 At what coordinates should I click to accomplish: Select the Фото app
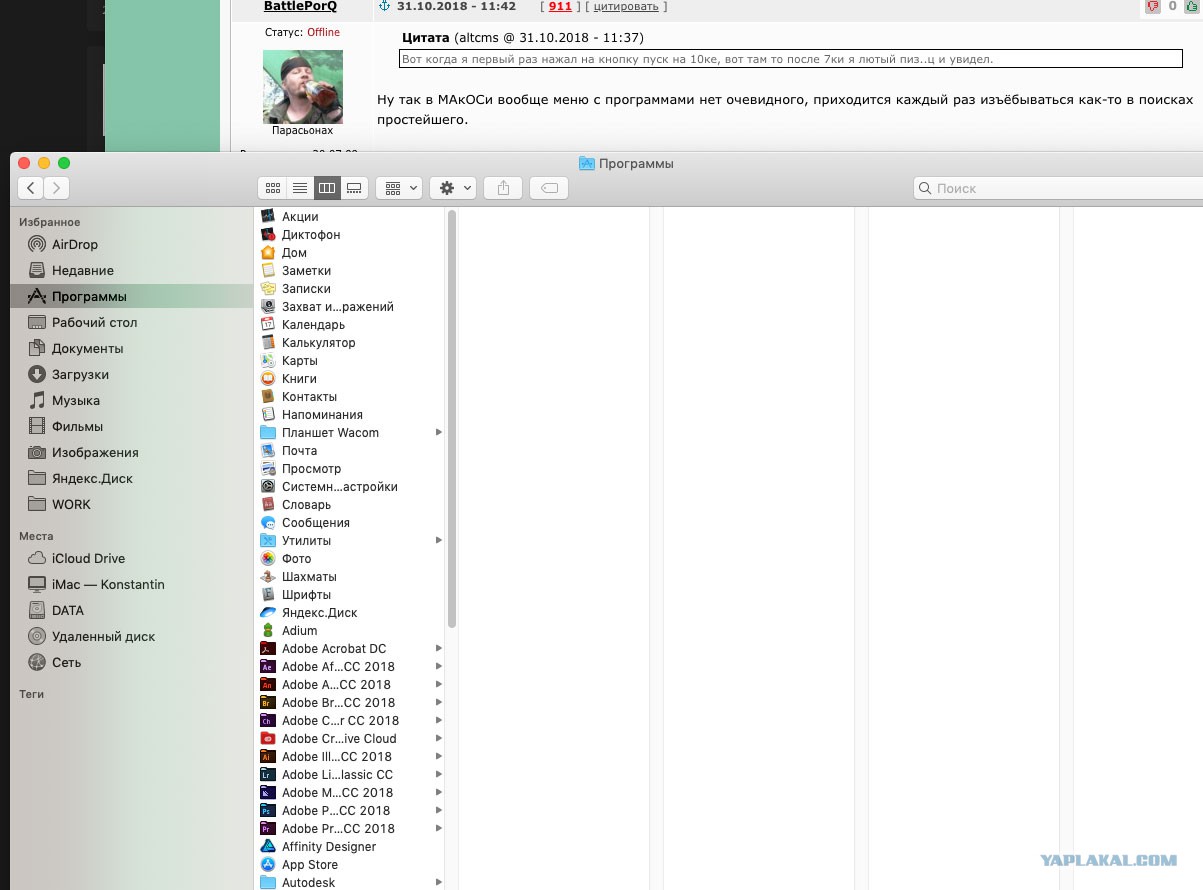click(x=350, y=558)
